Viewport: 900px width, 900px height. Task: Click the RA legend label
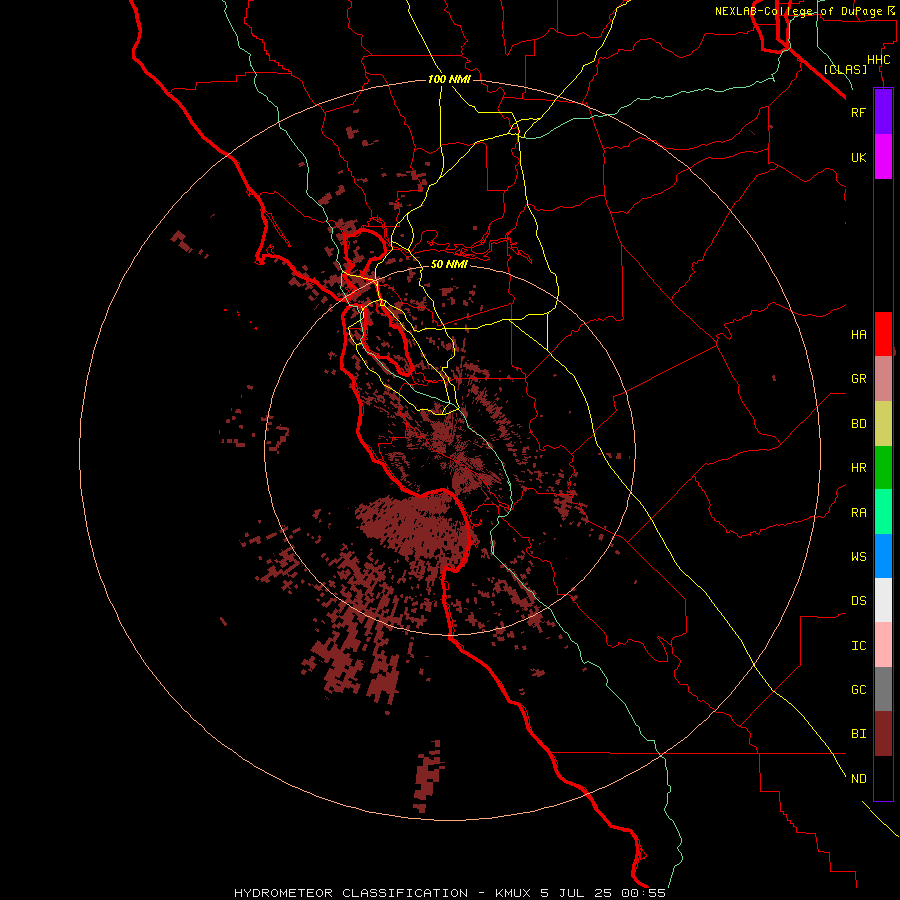point(858,513)
